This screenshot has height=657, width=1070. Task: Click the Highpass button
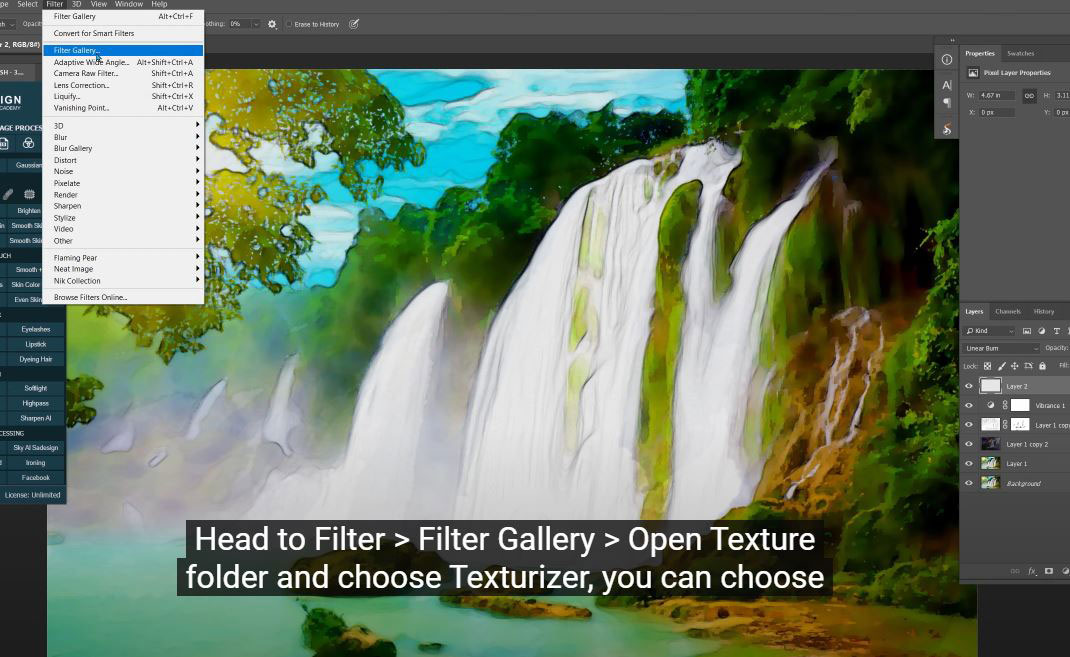35,403
